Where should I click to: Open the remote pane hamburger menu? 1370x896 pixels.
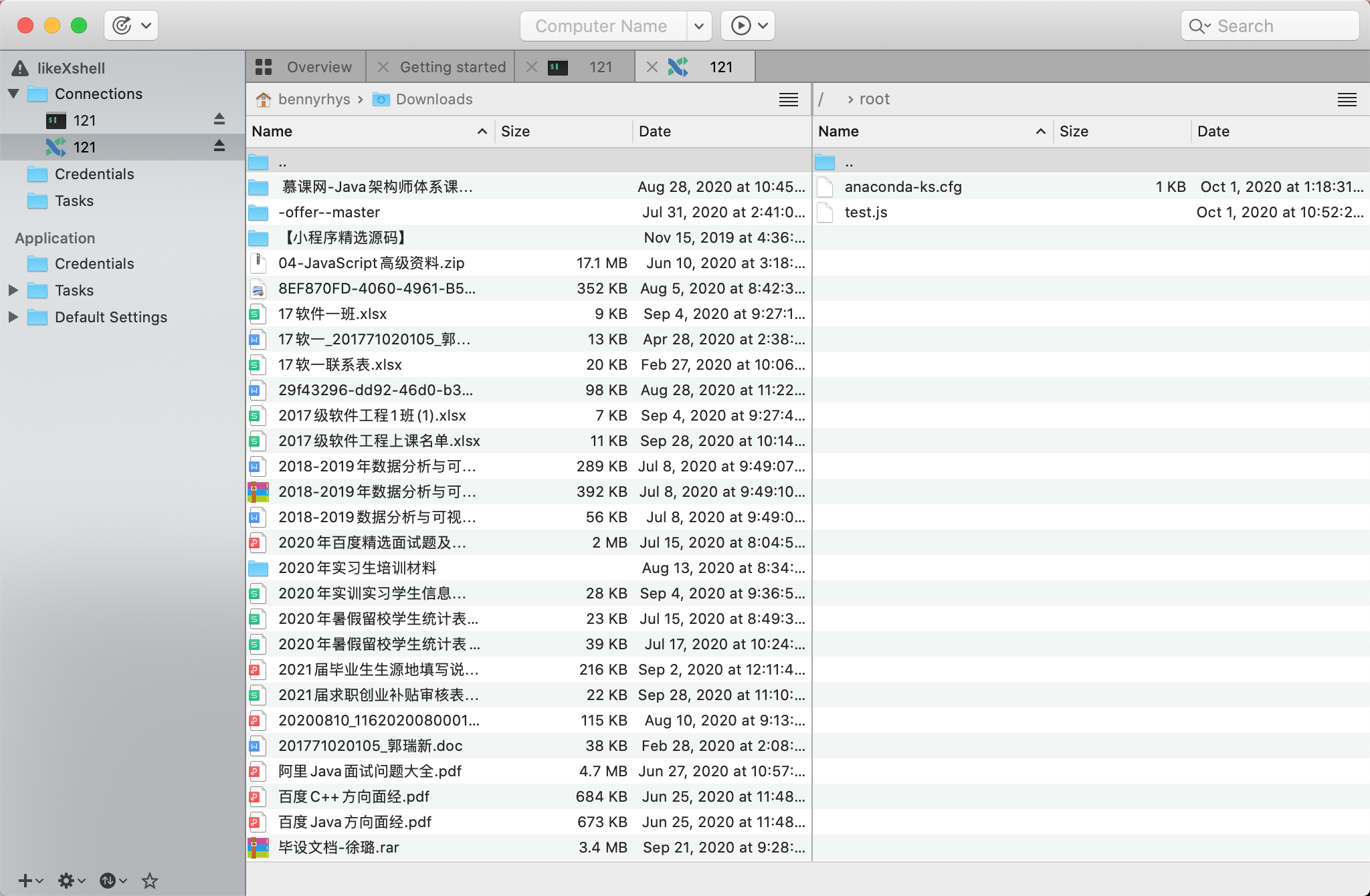pyautogui.click(x=1347, y=100)
